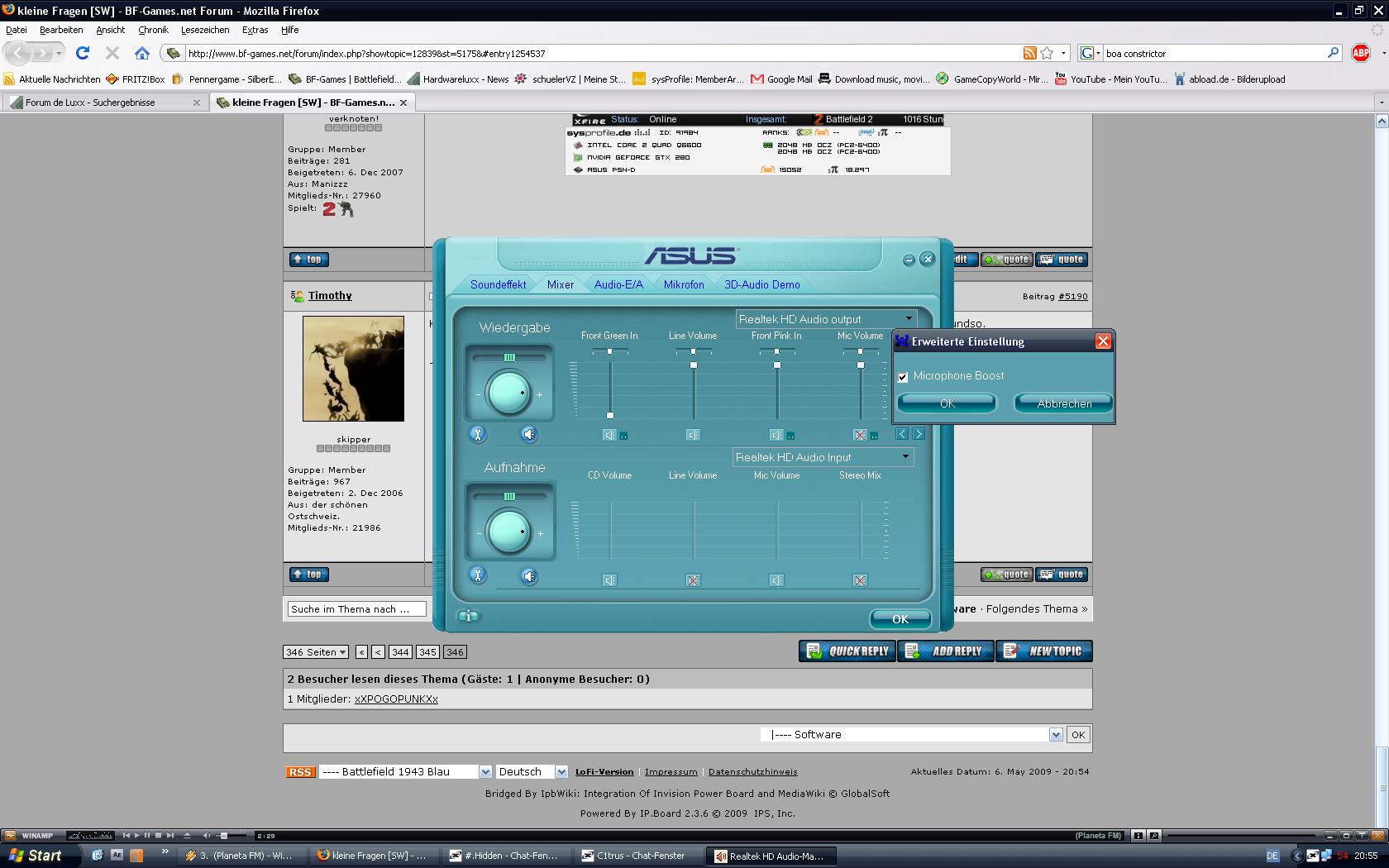Open xXPOGOPUNKXx member link
1389x868 pixels.
[396, 699]
